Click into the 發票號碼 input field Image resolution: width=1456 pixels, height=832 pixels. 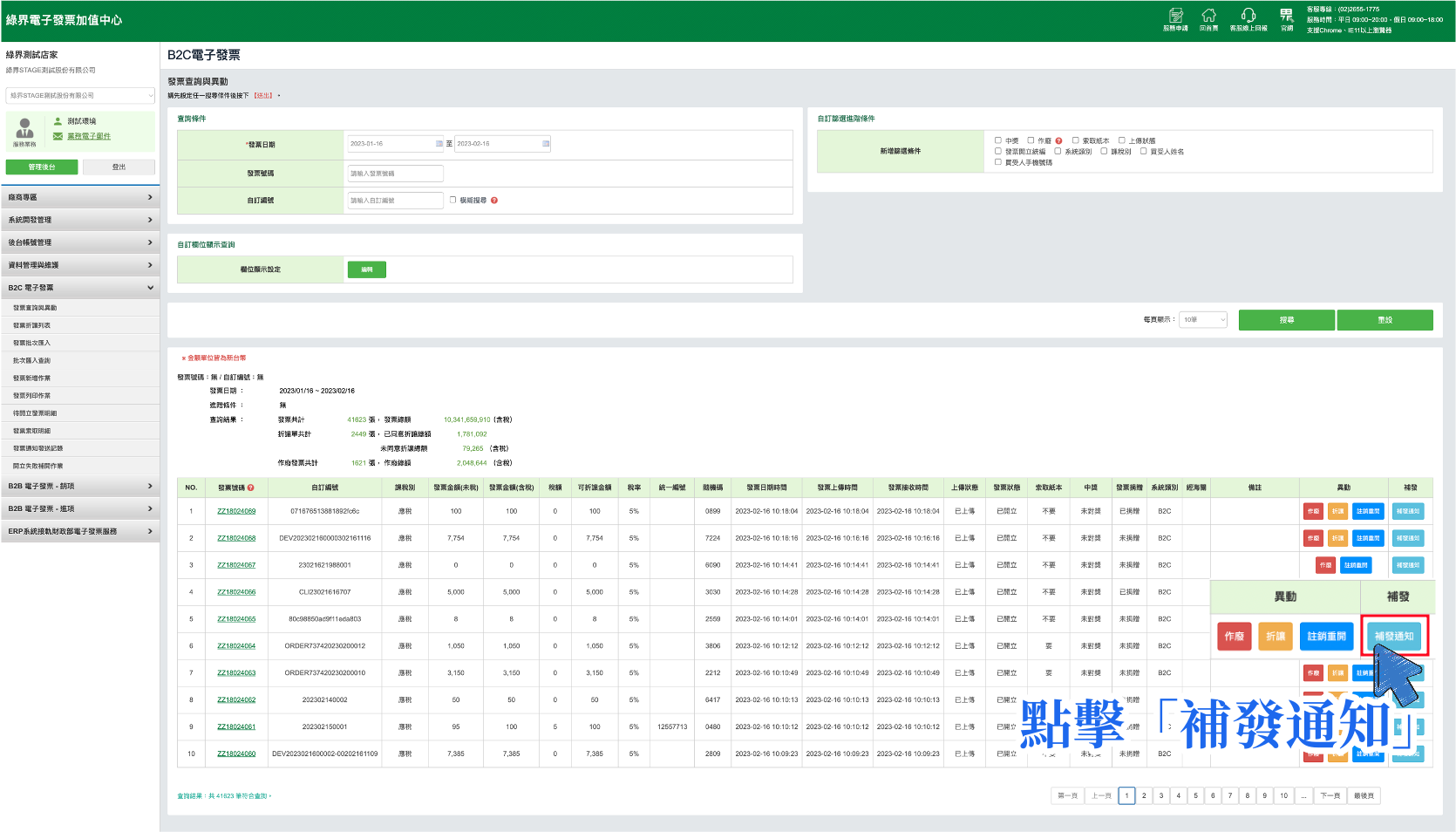coord(396,174)
